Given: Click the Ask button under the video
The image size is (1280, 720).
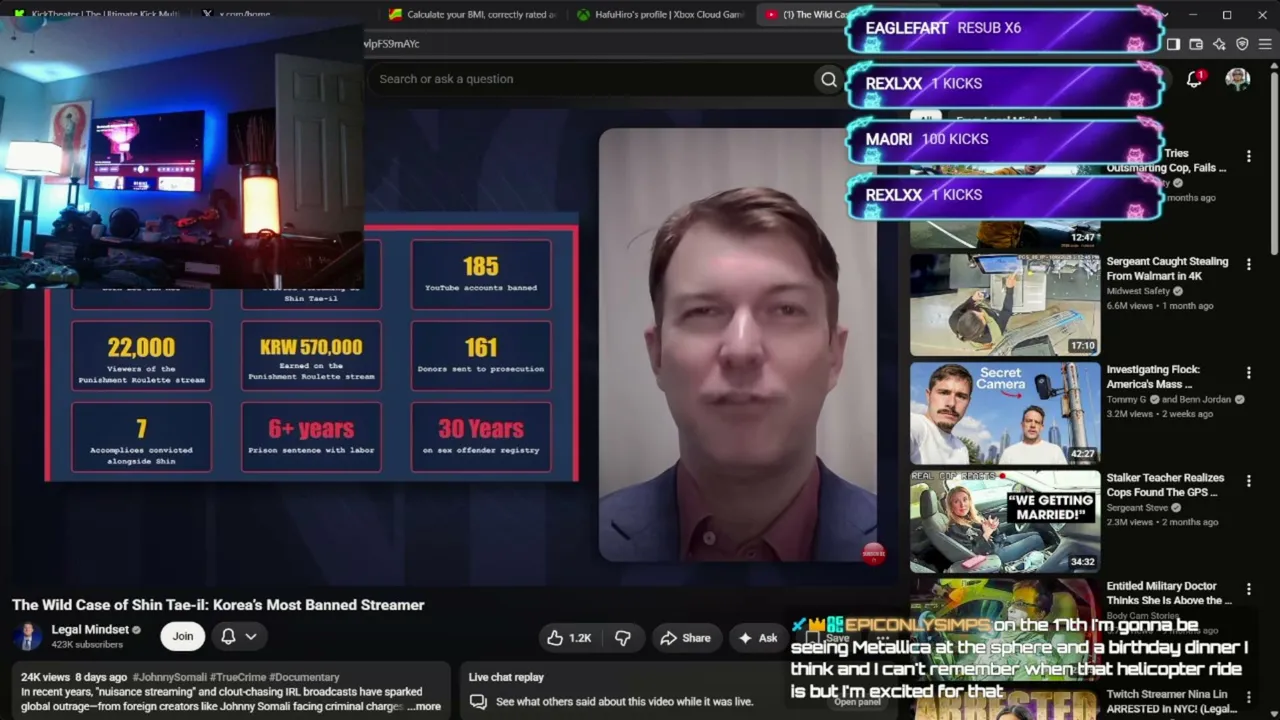Looking at the screenshot, I should tap(757, 638).
